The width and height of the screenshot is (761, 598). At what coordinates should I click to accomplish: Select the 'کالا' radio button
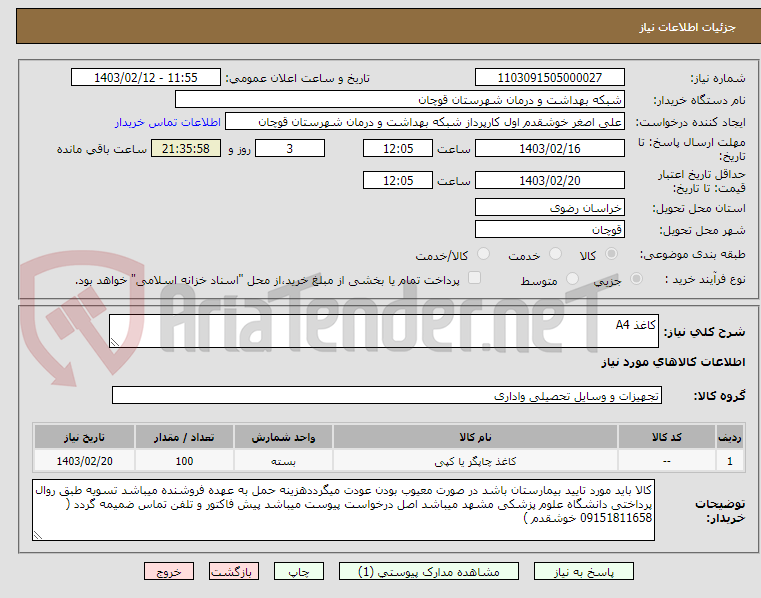click(x=612, y=254)
